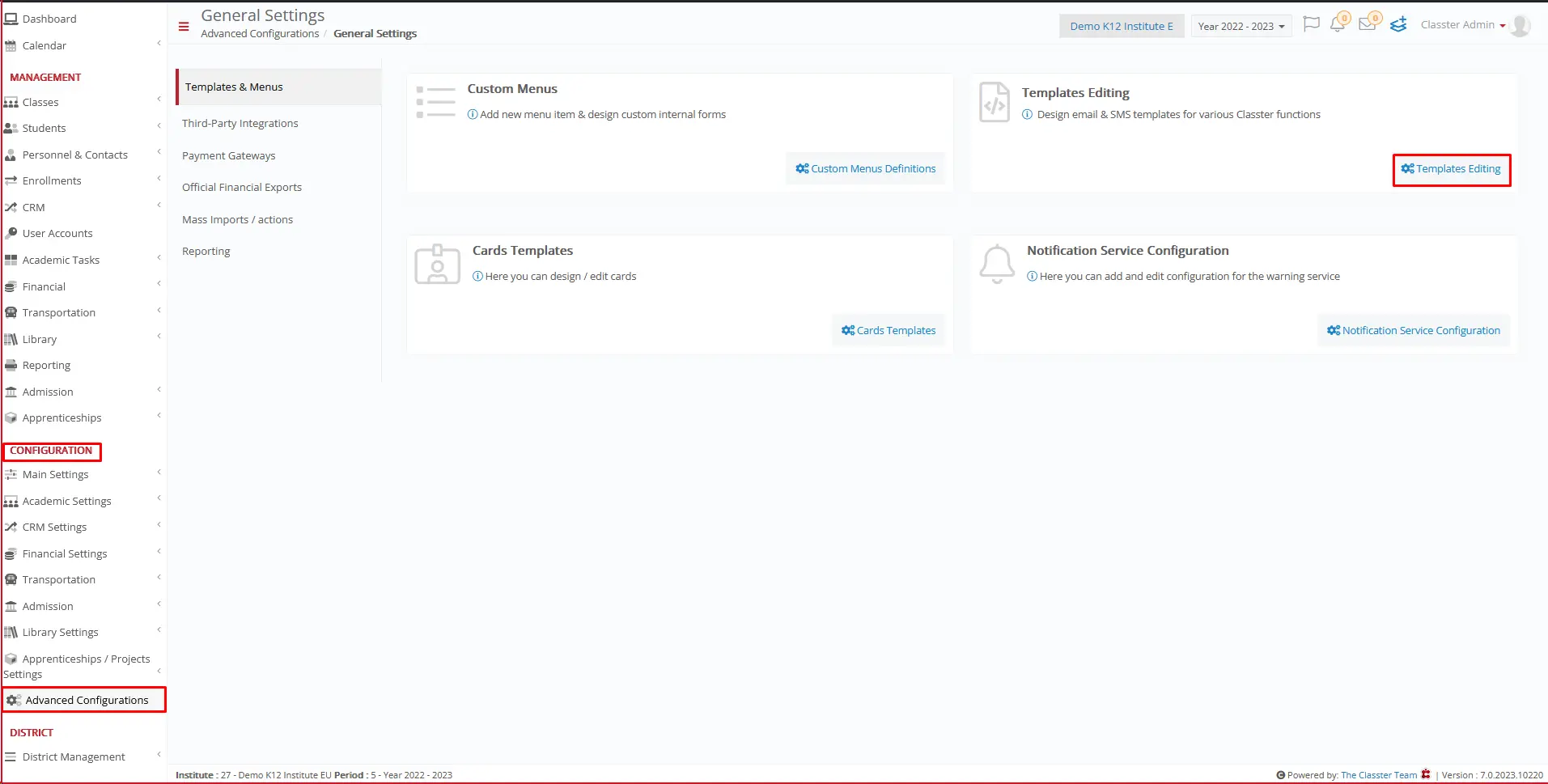Open the envelope messages icon

click(1368, 23)
